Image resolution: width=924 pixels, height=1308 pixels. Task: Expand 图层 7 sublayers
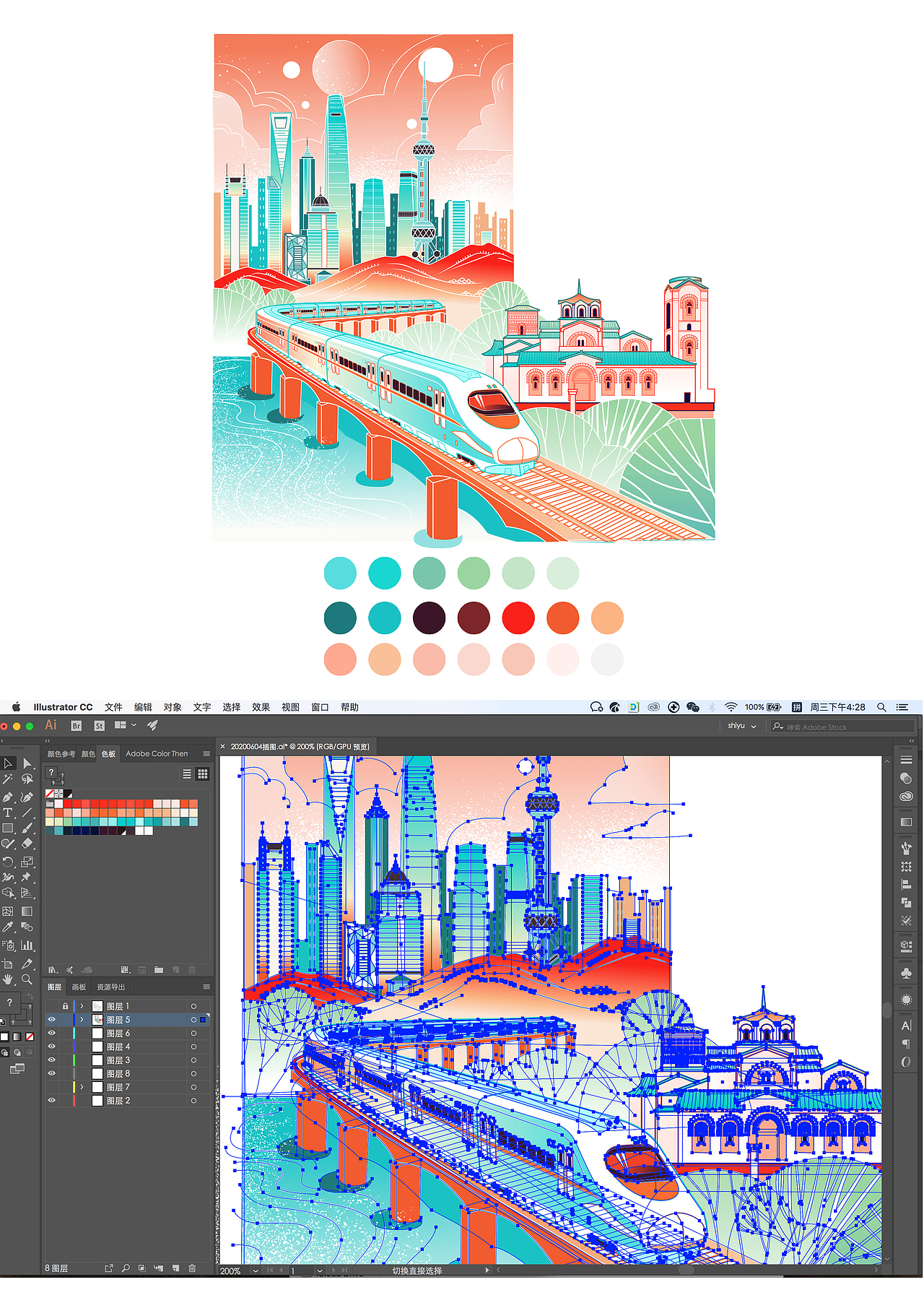pyautogui.click(x=82, y=1087)
